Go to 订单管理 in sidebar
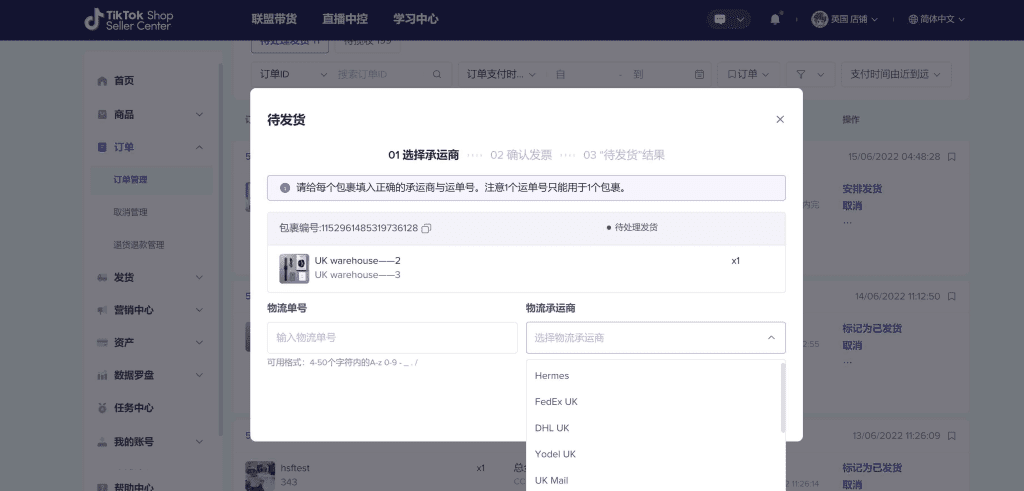This screenshot has width=1024, height=491. (x=130, y=180)
